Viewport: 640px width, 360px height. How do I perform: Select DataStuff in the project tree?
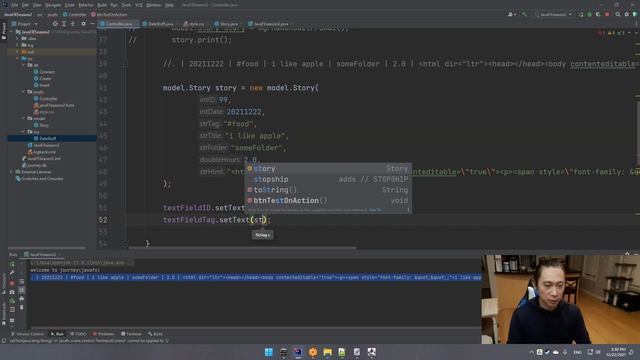48,138
